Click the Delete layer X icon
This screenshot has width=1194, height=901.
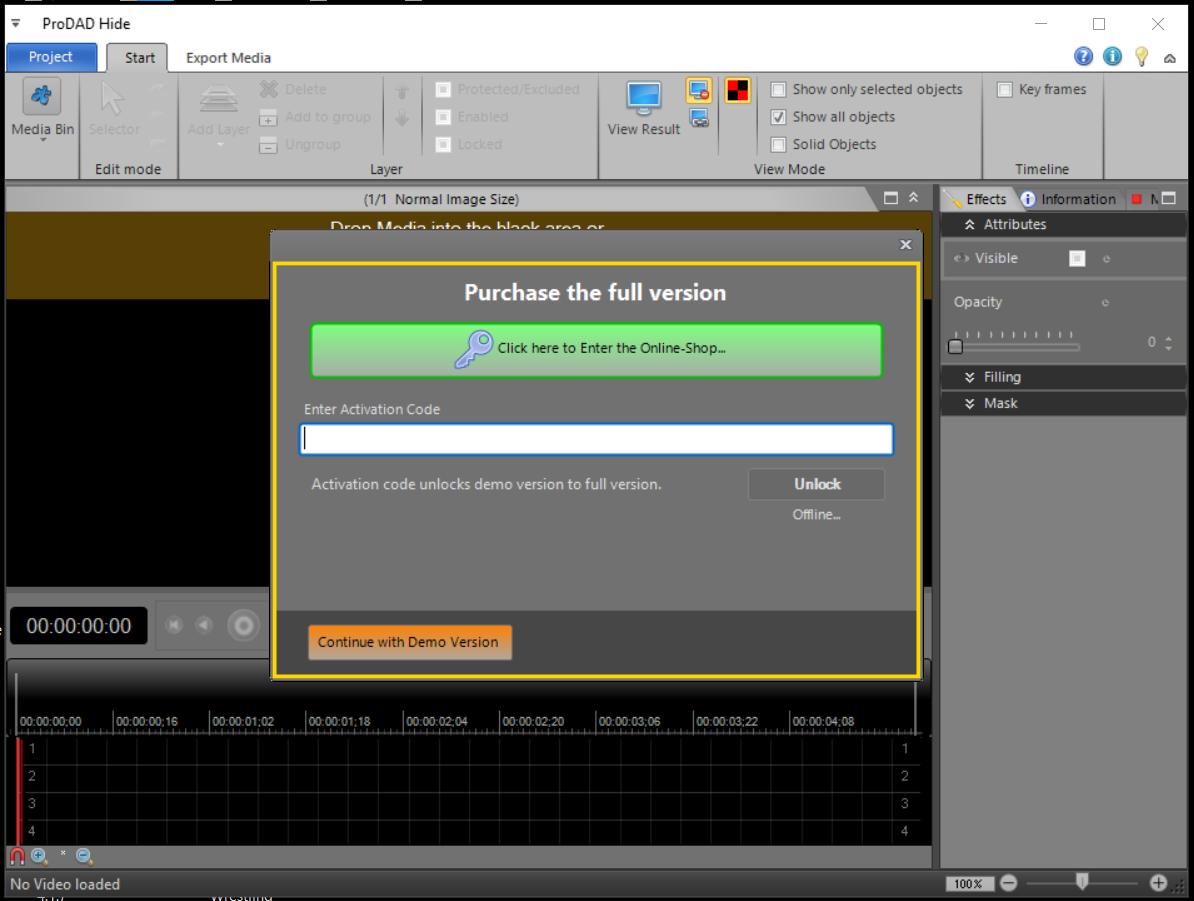click(268, 89)
